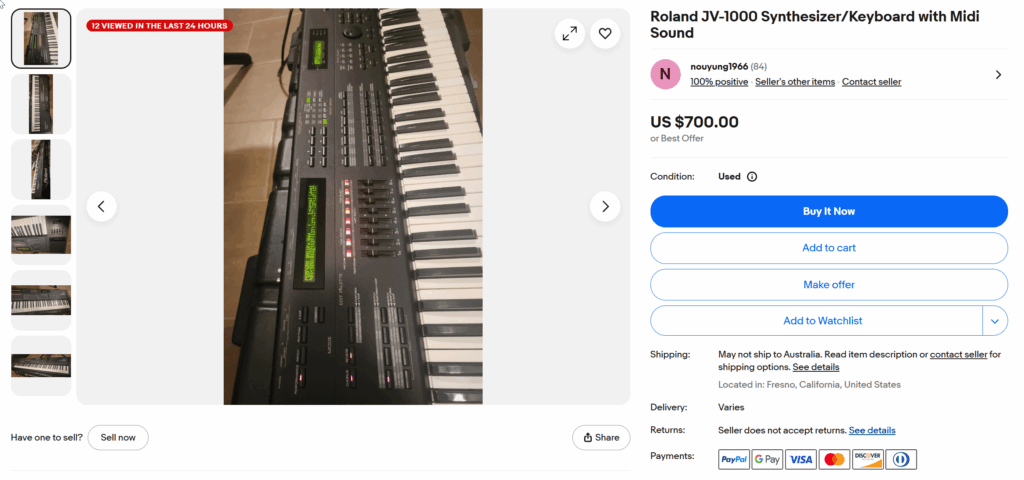Add item to favorites with heart icon
1024x480 pixels.
click(x=605, y=34)
